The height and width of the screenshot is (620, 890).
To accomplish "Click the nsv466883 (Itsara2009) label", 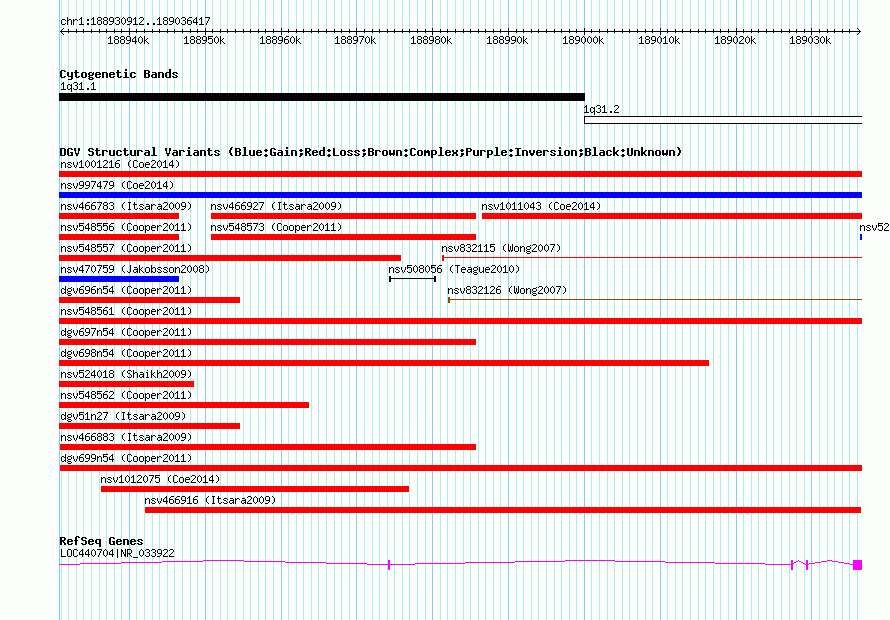I will (126, 437).
